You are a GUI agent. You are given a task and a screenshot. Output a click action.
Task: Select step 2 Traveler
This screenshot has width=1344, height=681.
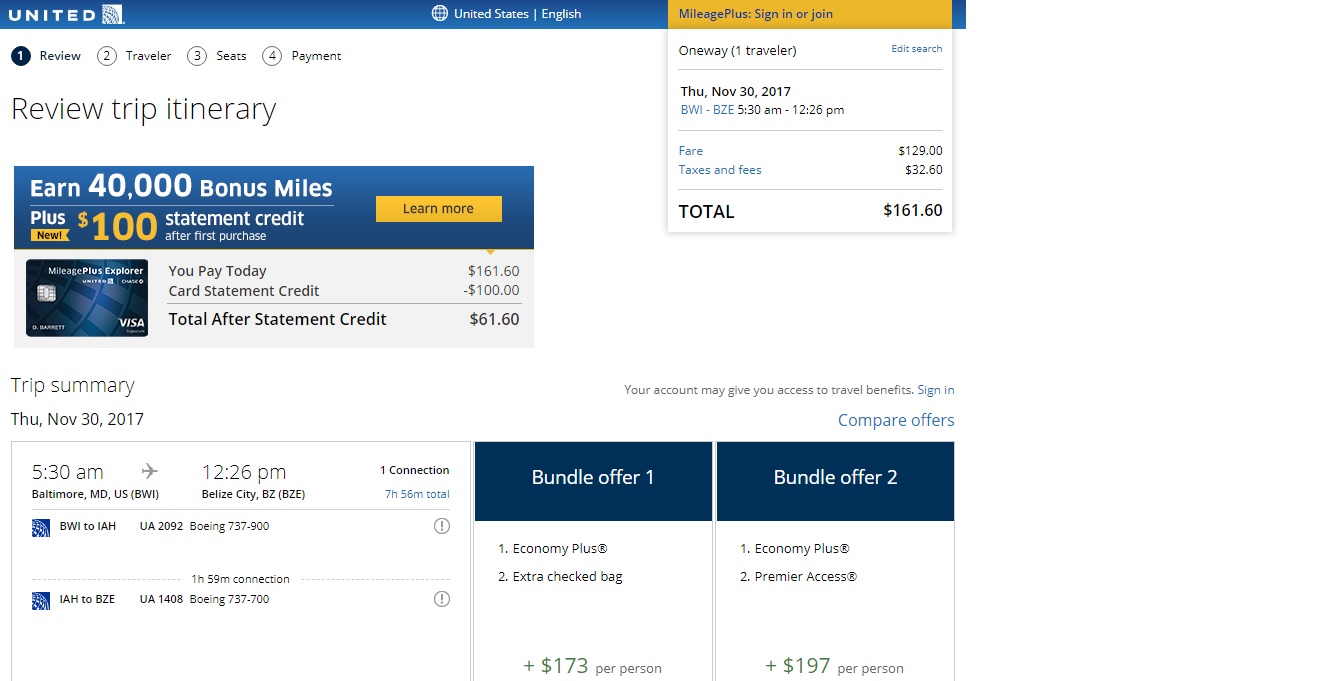135,56
